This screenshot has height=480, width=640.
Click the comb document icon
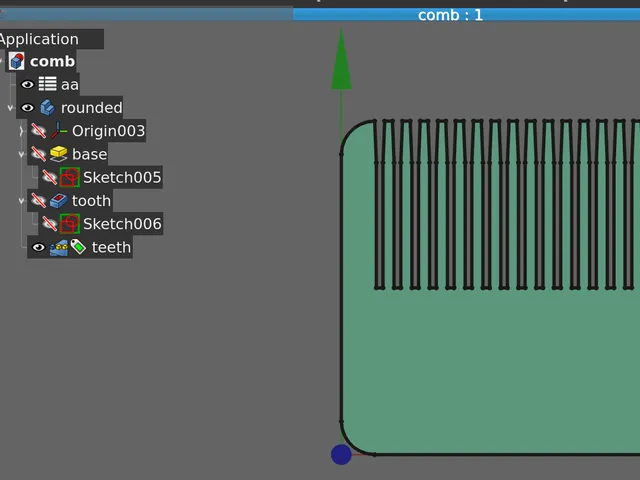[x=17, y=62]
